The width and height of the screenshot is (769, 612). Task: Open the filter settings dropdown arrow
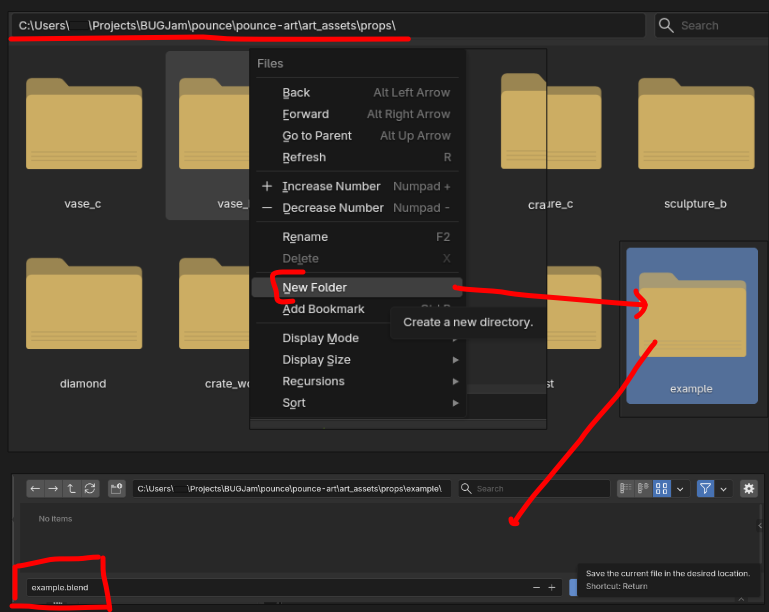click(724, 489)
